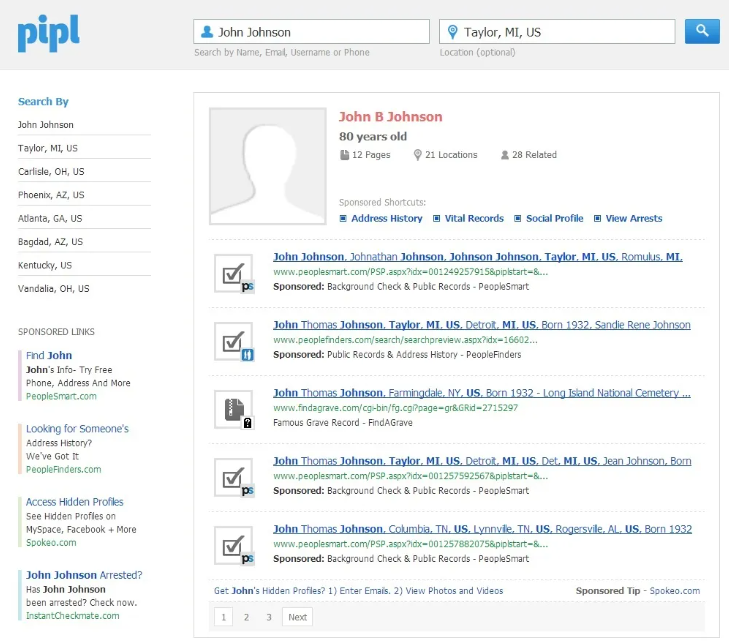The height and width of the screenshot is (644, 729).
Task: Click 12 Pages count text
Action: [x=371, y=155]
